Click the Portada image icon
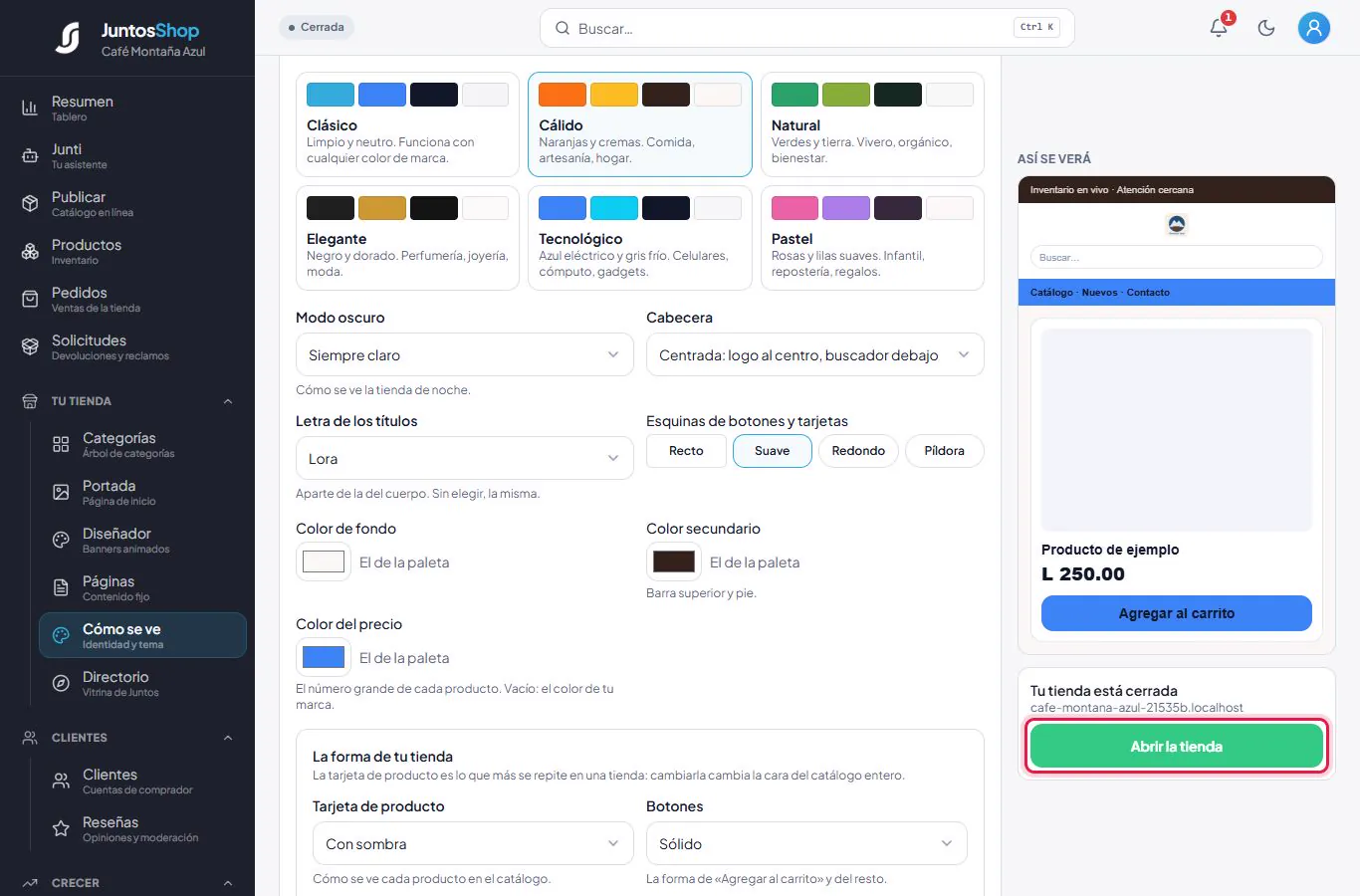This screenshot has width=1360, height=896. click(x=61, y=492)
